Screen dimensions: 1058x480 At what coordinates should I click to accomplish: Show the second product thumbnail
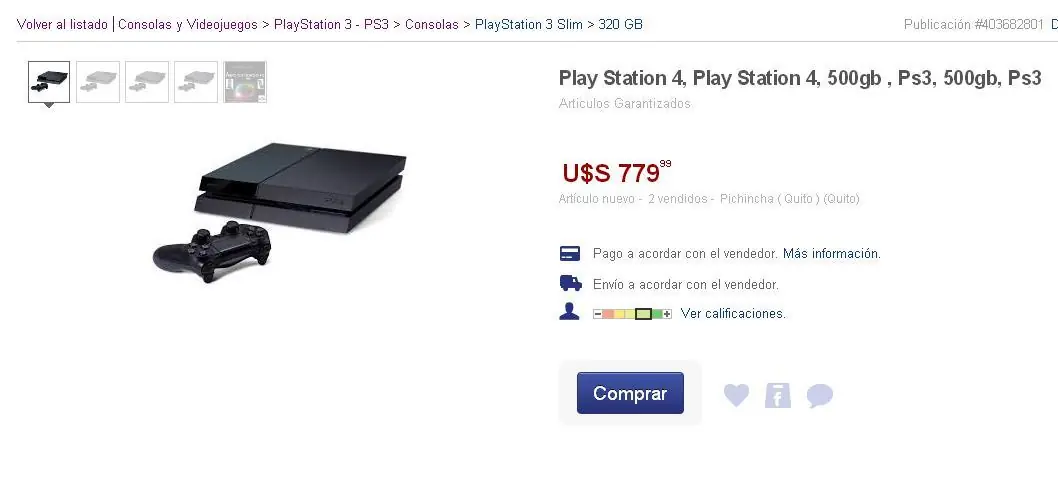point(98,82)
